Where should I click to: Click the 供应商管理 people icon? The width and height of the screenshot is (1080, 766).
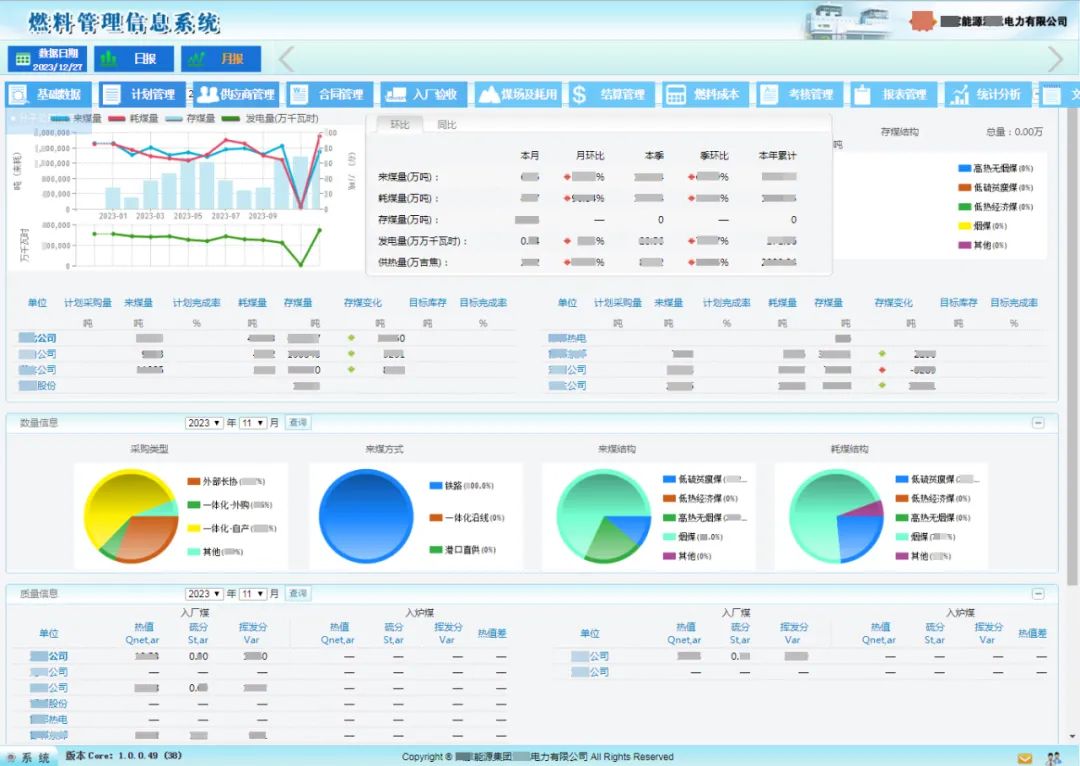click(207, 95)
